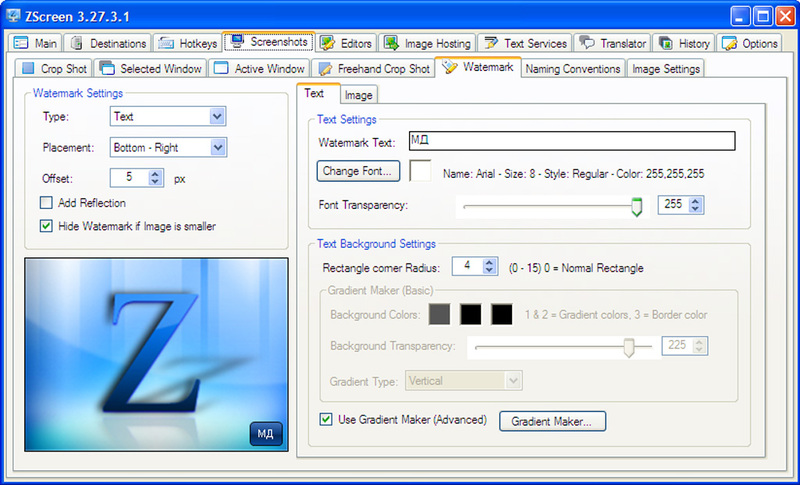This screenshot has width=800, height=485.
Task: Open the History tab
Action: tap(684, 43)
